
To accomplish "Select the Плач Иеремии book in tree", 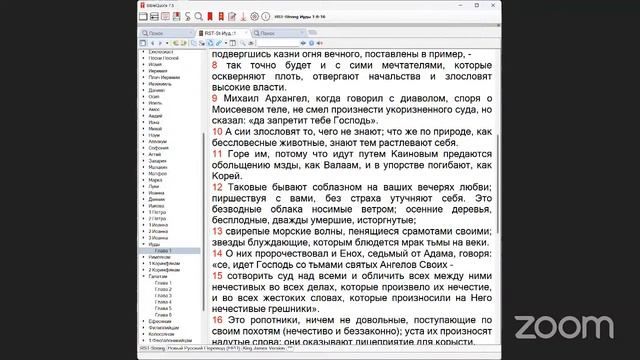I will (164, 77).
